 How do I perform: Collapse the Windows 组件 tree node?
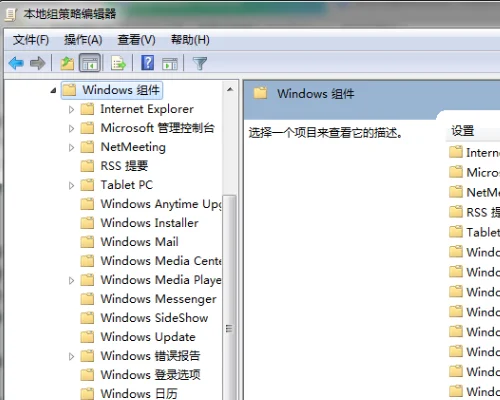53,90
